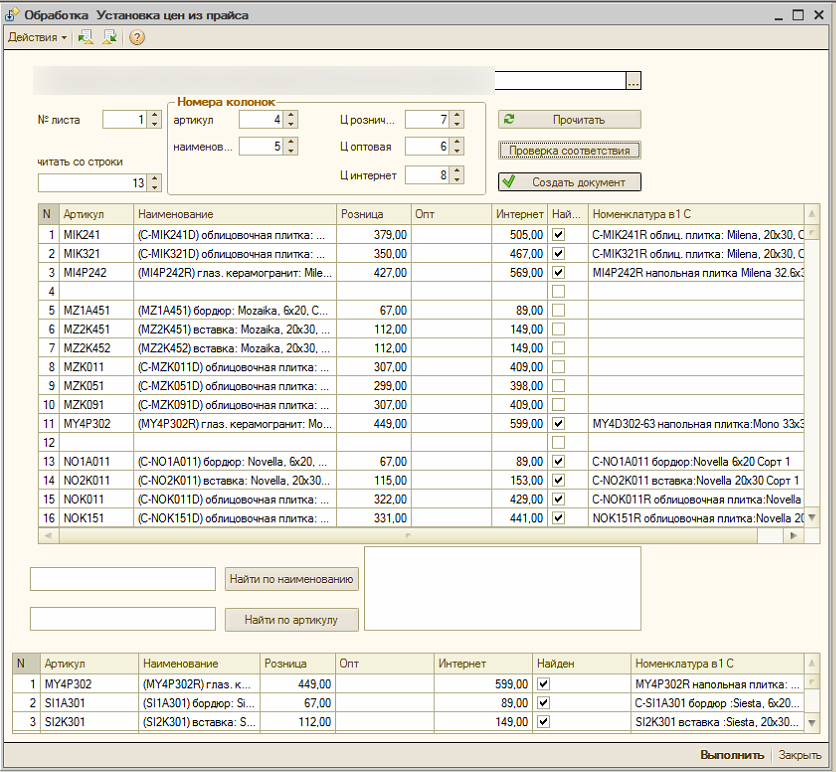Increase the Ц интернет column number
Image resolution: width=836 pixels, height=772 pixels.
tap(457, 171)
